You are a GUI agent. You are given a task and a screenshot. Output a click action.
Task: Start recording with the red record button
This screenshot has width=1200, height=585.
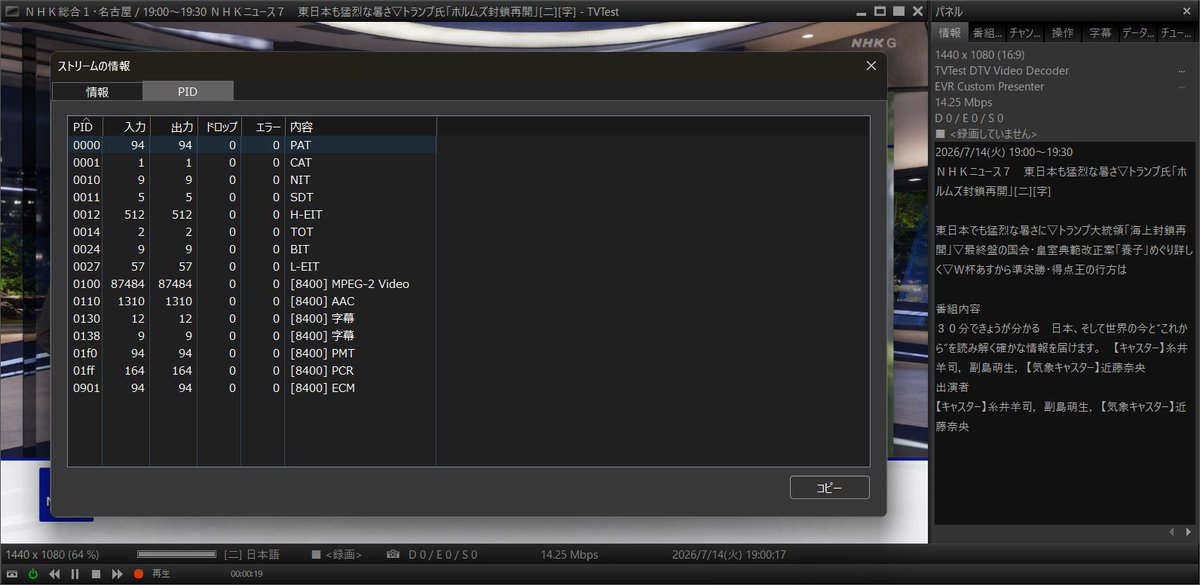coord(138,574)
